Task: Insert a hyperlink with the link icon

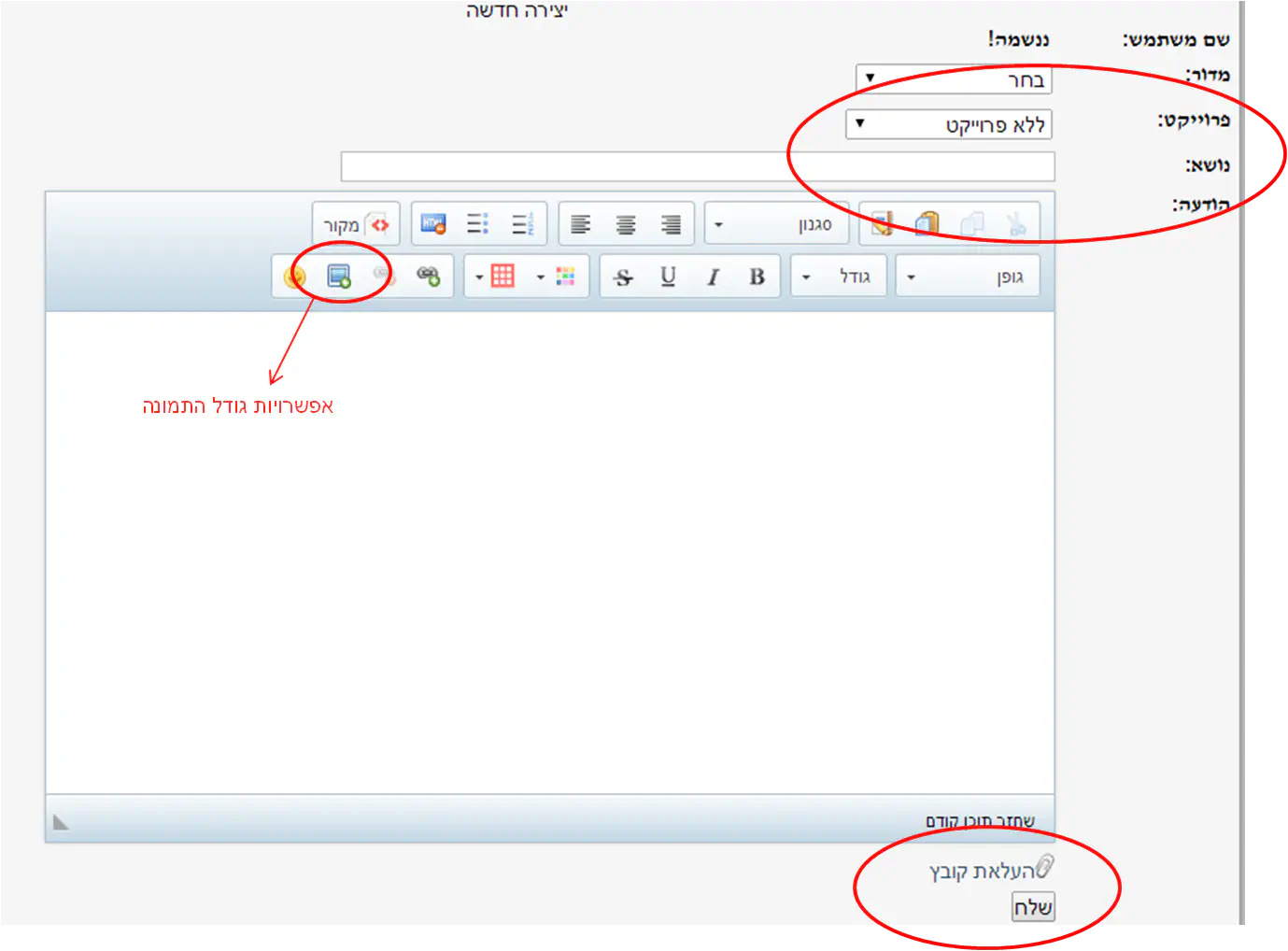Action: (x=428, y=277)
